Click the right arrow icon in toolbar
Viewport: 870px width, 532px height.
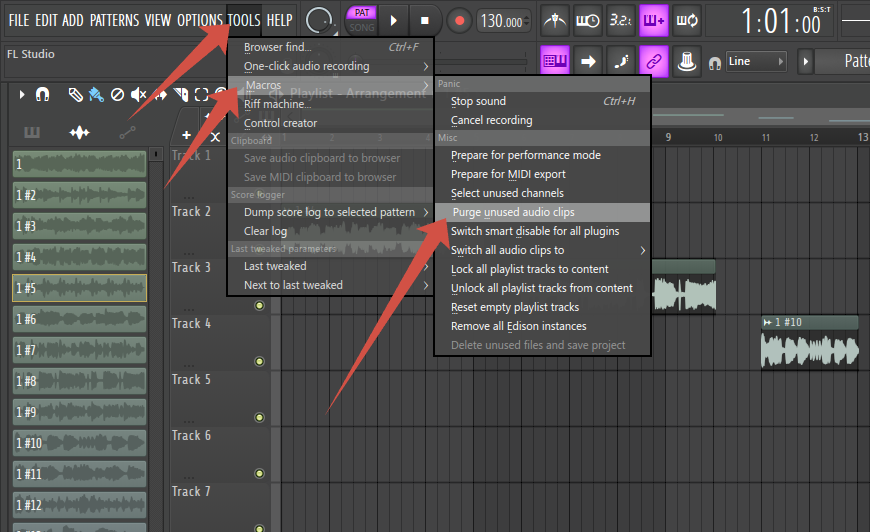pyautogui.click(x=588, y=61)
